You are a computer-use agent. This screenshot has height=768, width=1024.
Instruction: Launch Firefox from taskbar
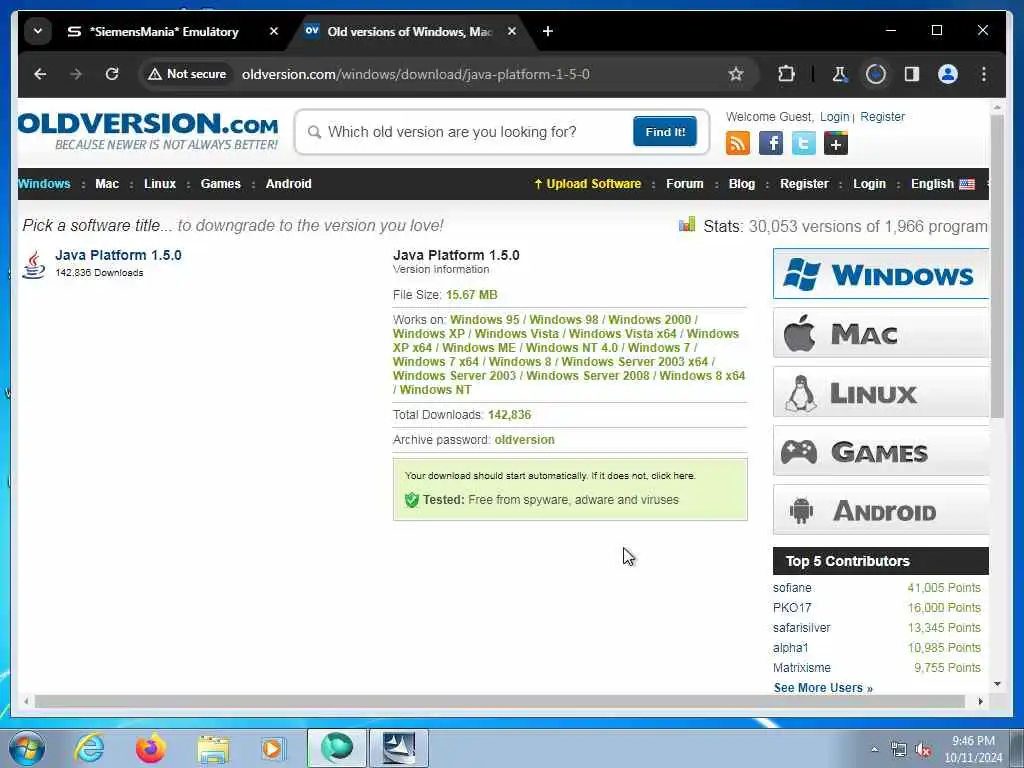[150, 748]
